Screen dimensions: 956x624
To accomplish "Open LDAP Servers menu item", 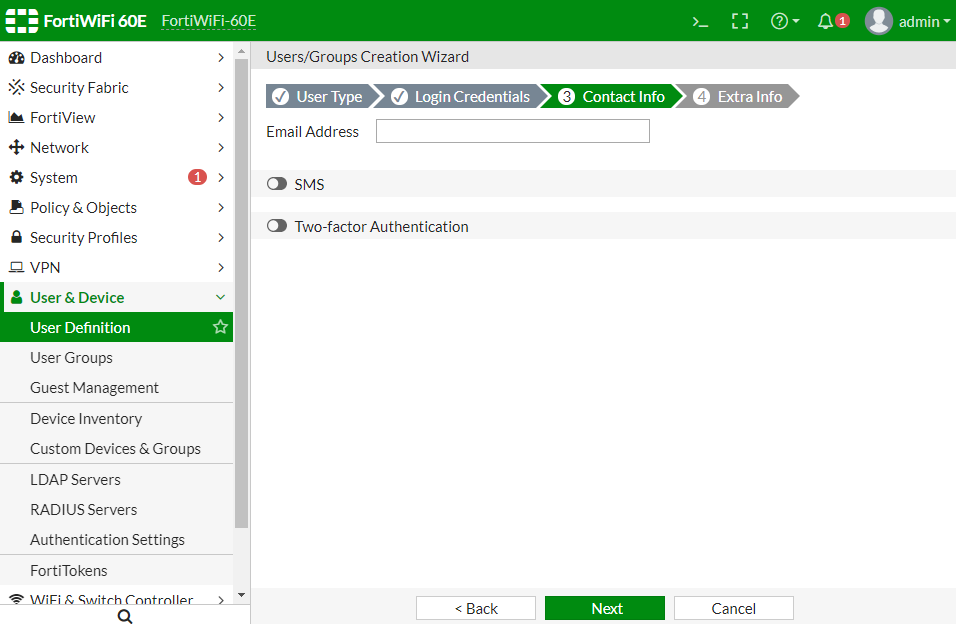I will (116, 479).
